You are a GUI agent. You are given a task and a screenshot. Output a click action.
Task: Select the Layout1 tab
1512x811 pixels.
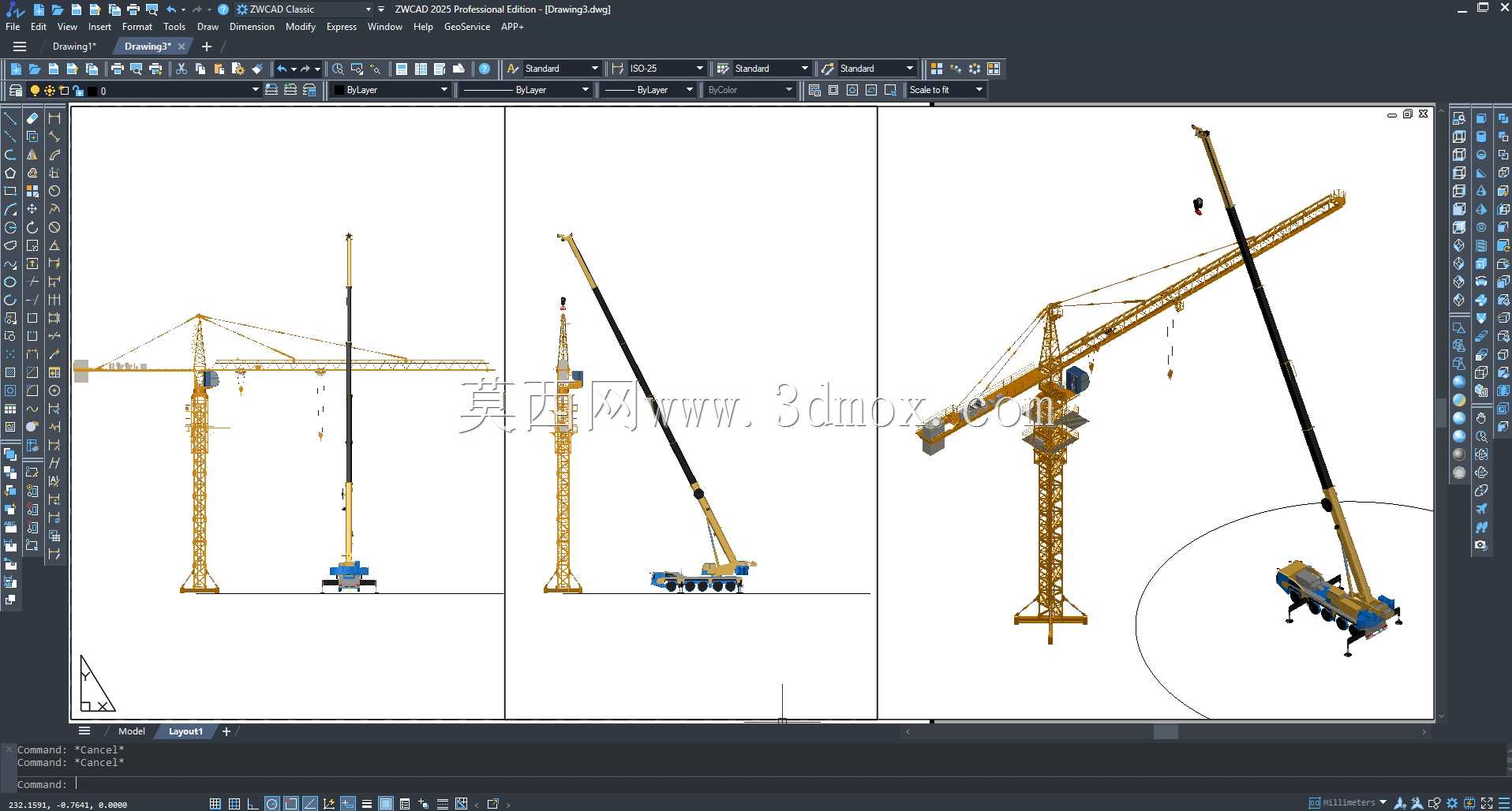185,731
